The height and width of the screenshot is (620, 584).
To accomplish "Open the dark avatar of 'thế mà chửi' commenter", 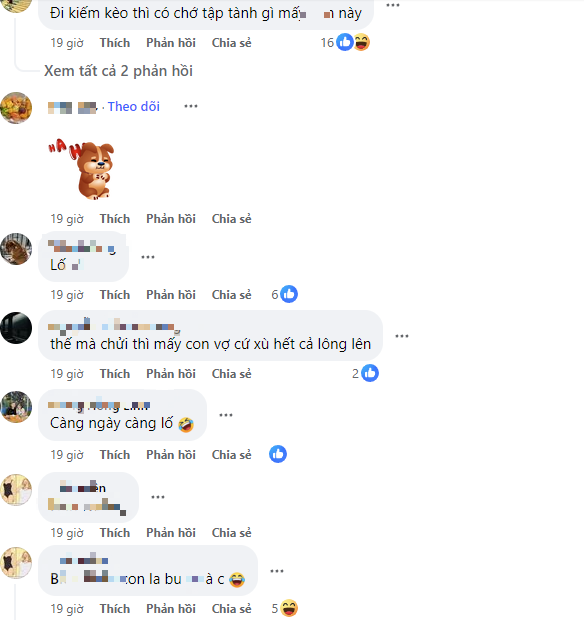I will pyautogui.click(x=16, y=328).
